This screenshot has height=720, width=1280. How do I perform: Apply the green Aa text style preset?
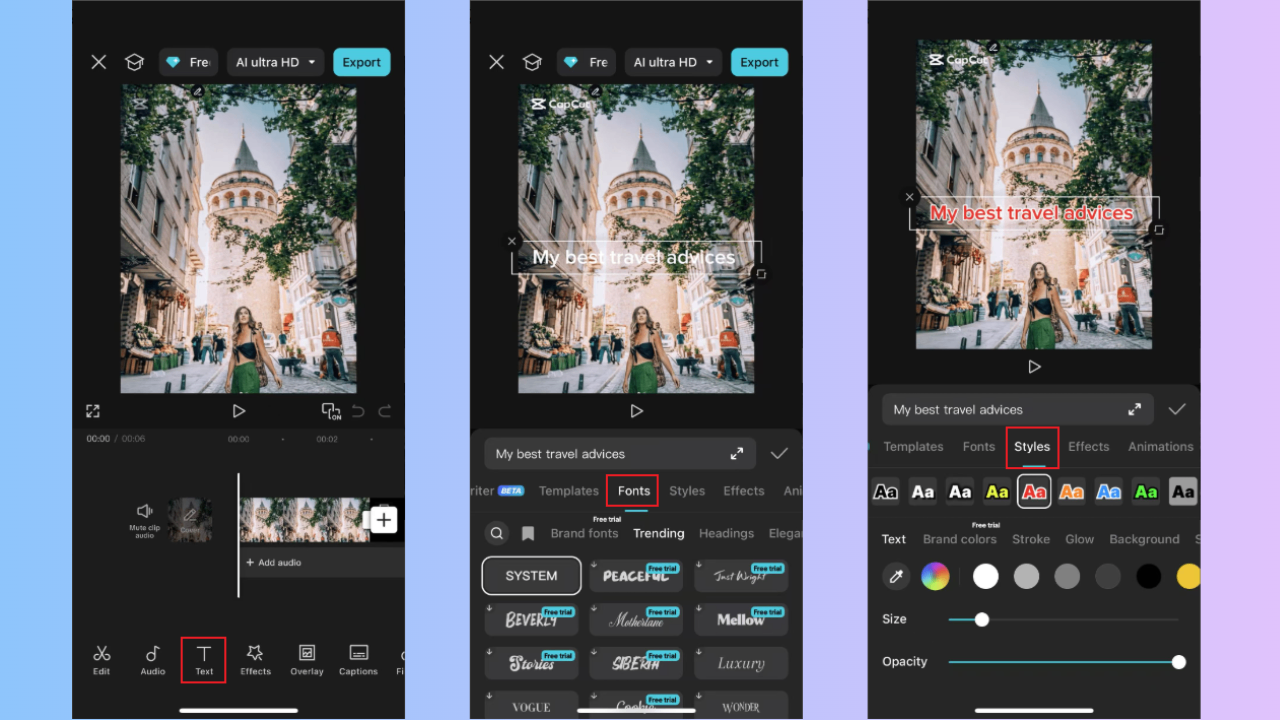pyautogui.click(x=1146, y=491)
